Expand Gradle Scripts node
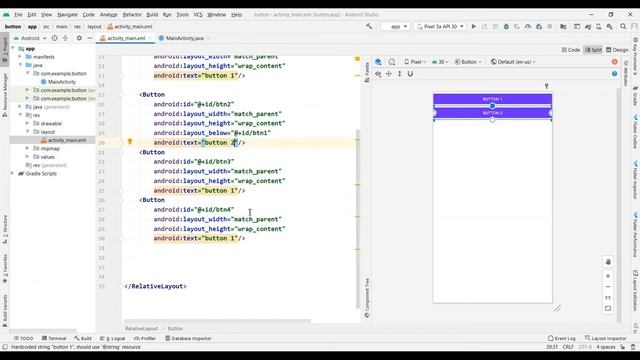This screenshot has height=360, width=640. [13, 173]
